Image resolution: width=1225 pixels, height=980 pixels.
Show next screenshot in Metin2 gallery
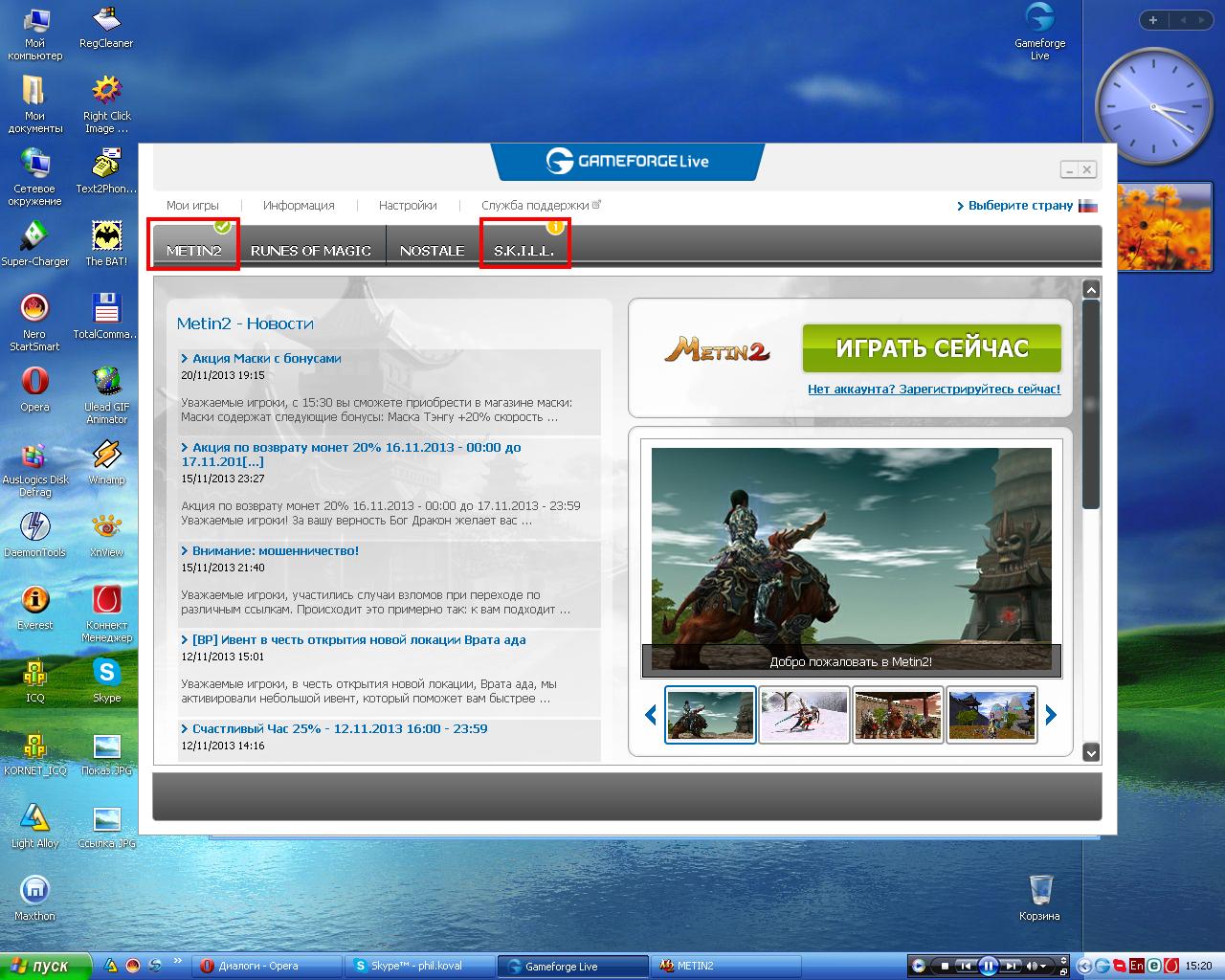(1051, 714)
